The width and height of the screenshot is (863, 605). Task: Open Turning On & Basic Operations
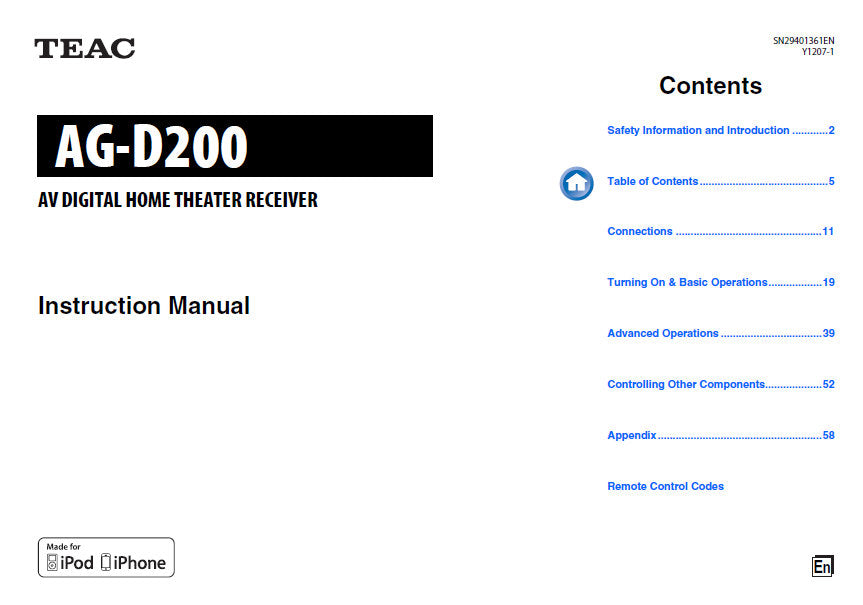(x=720, y=282)
